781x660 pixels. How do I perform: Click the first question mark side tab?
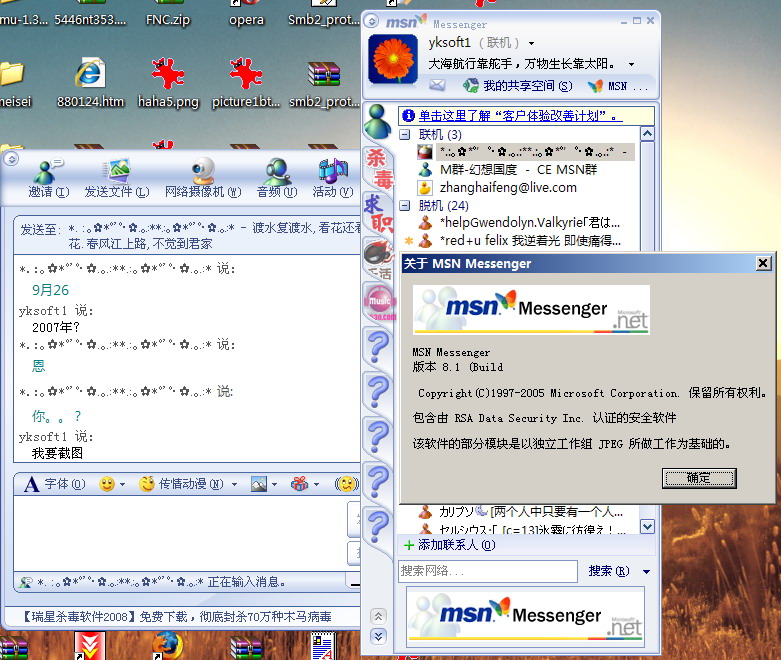pyautogui.click(x=379, y=347)
